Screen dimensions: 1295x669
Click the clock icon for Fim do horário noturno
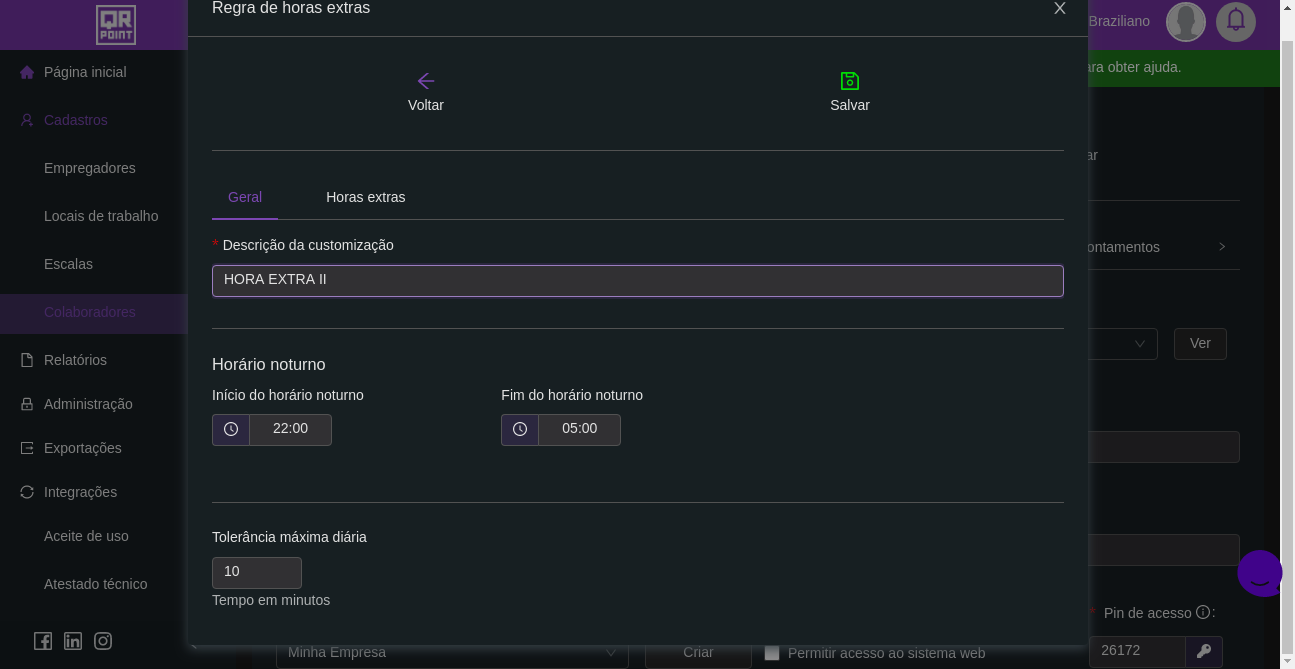point(520,429)
